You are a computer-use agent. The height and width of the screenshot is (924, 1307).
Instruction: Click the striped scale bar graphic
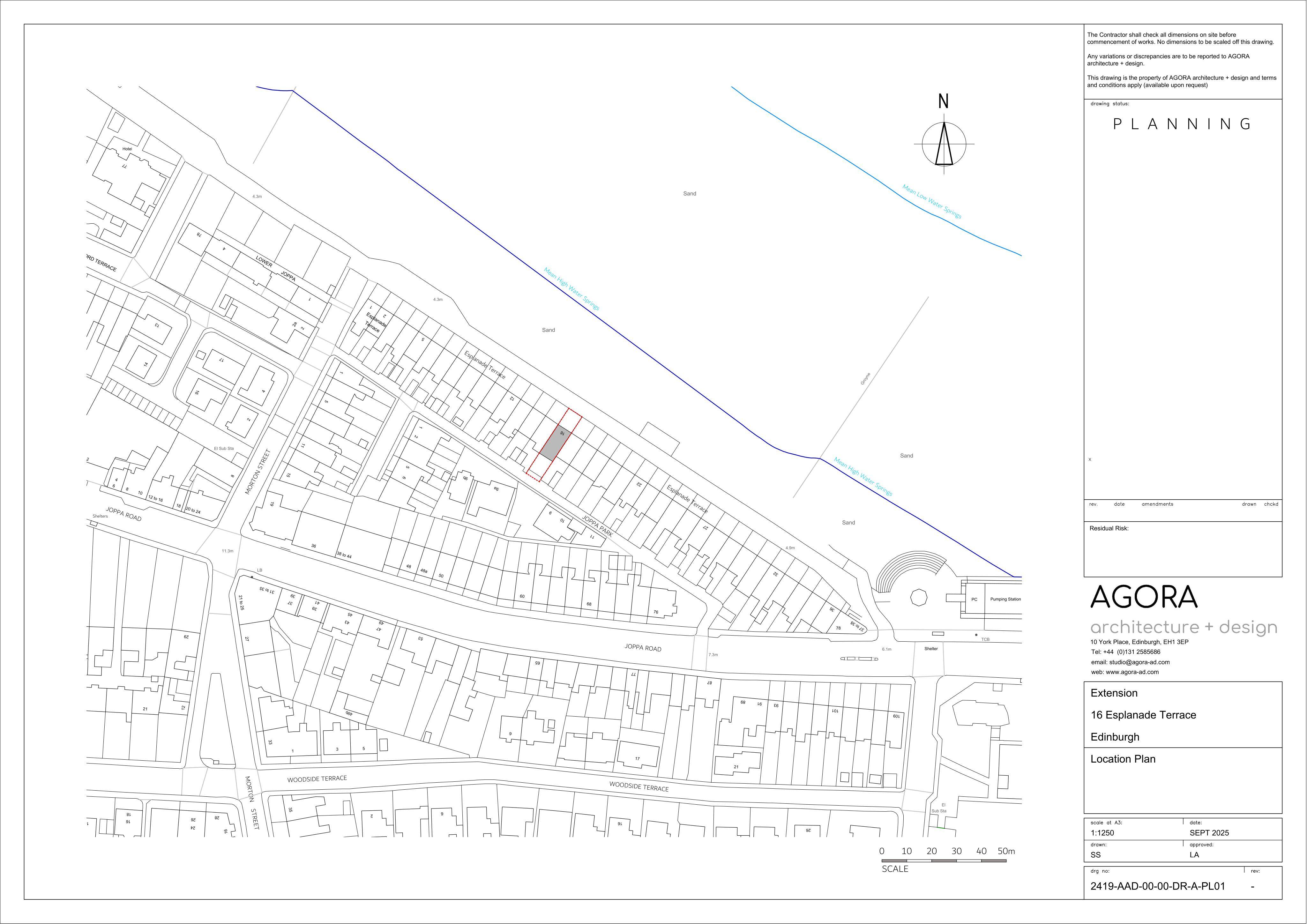[x=944, y=861]
